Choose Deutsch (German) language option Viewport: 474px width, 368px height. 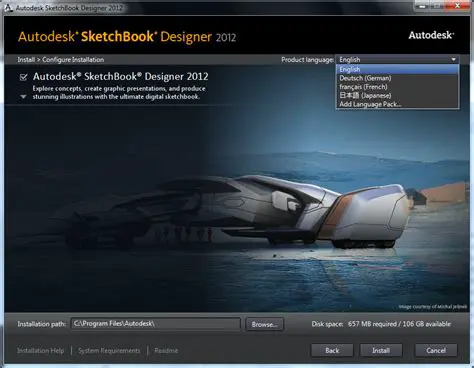(x=397, y=78)
